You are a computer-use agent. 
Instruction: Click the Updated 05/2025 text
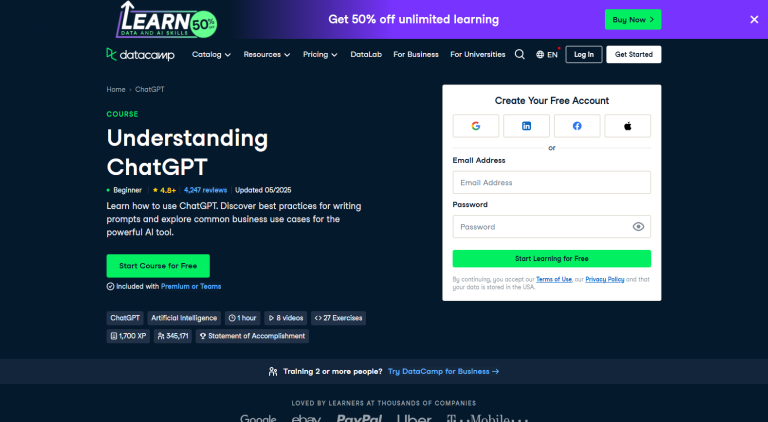(263, 190)
